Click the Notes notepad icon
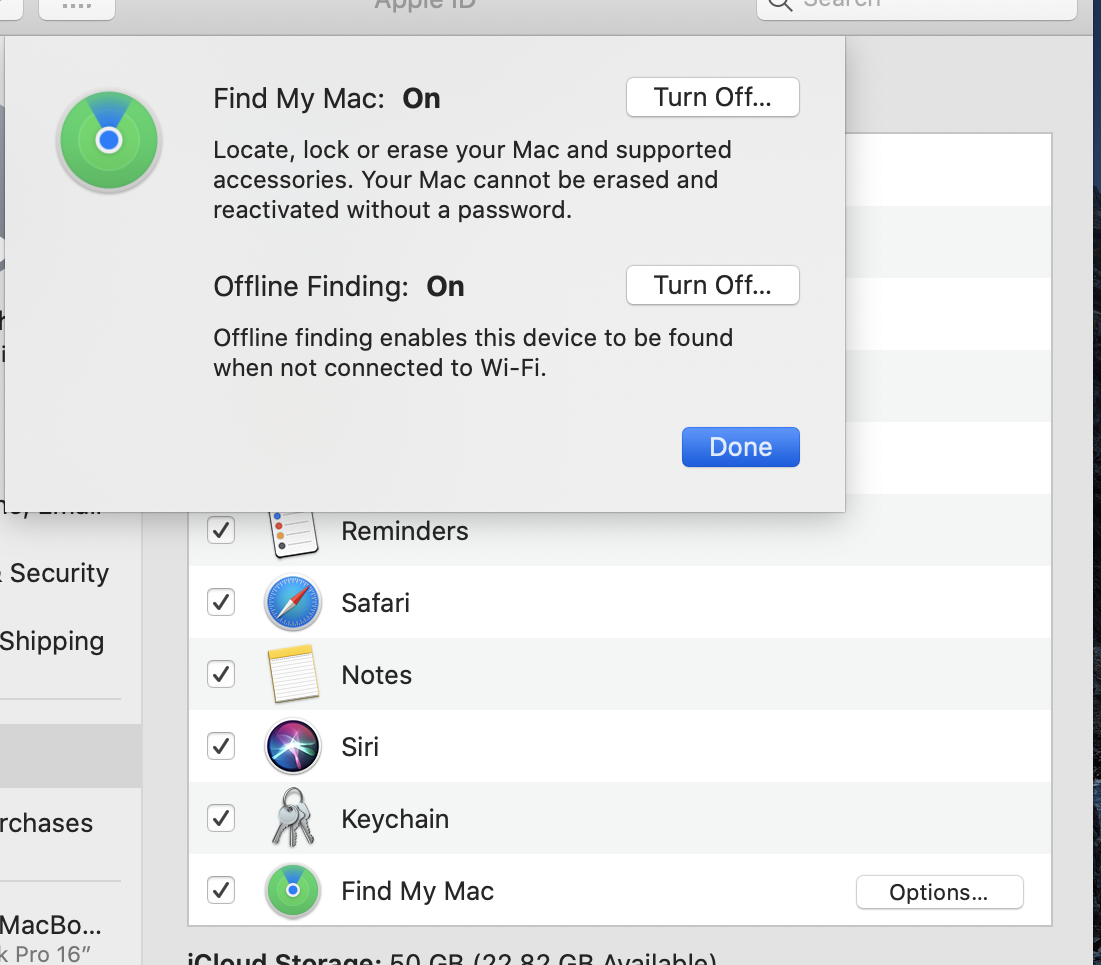Image resolution: width=1101 pixels, height=965 pixels. coord(294,674)
